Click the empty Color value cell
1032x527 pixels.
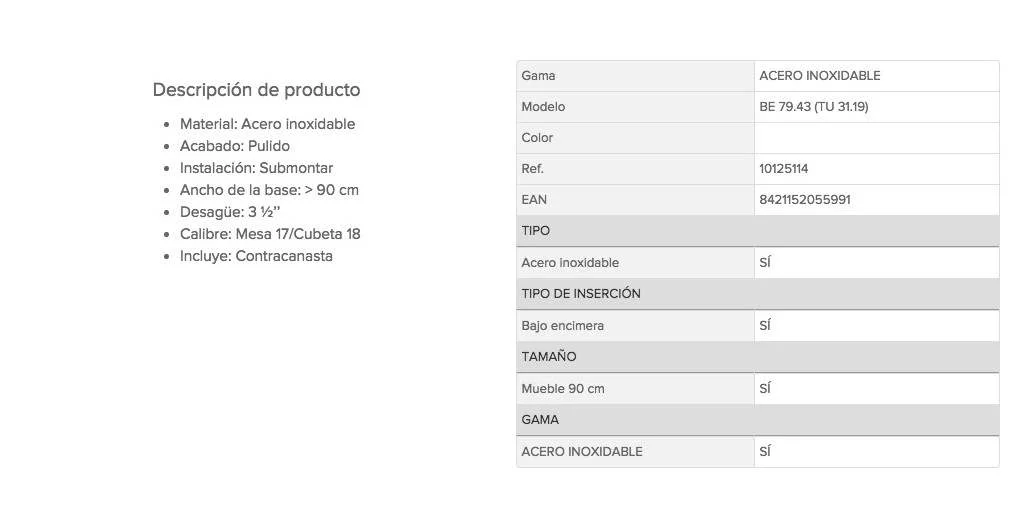coord(876,138)
